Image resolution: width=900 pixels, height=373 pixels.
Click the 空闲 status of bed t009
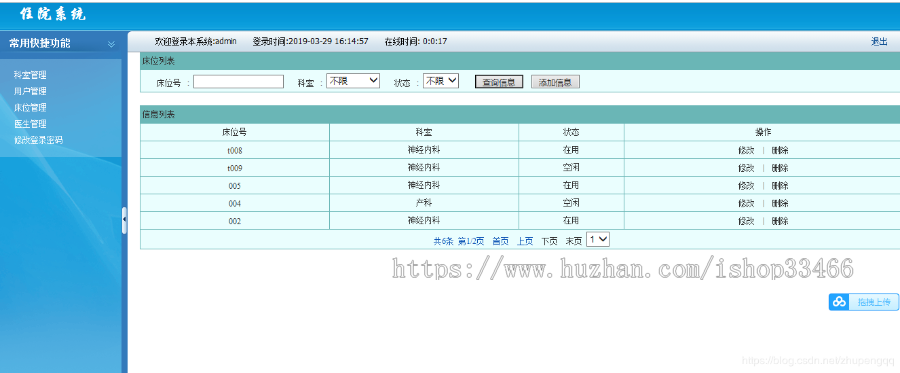571,168
